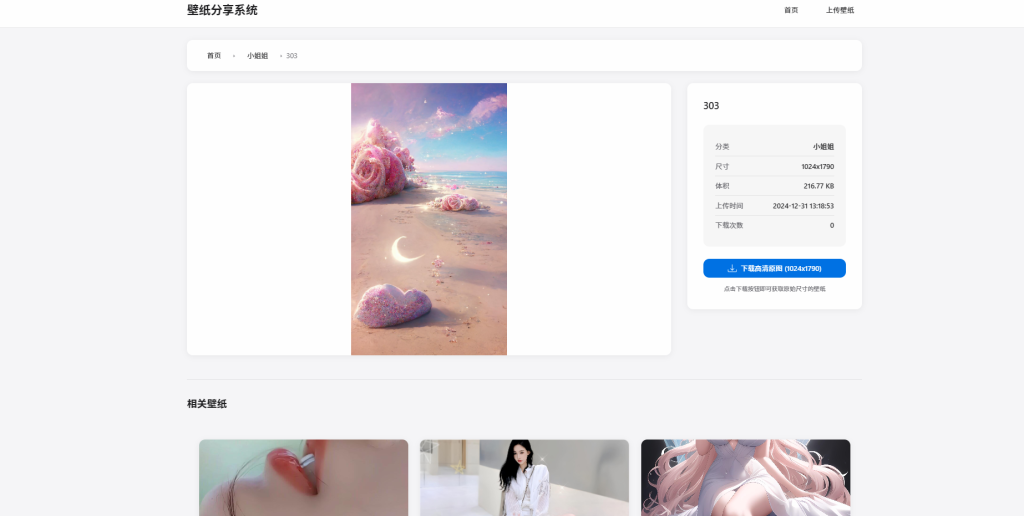Open the related wallpaper of woman in white

coord(524,478)
